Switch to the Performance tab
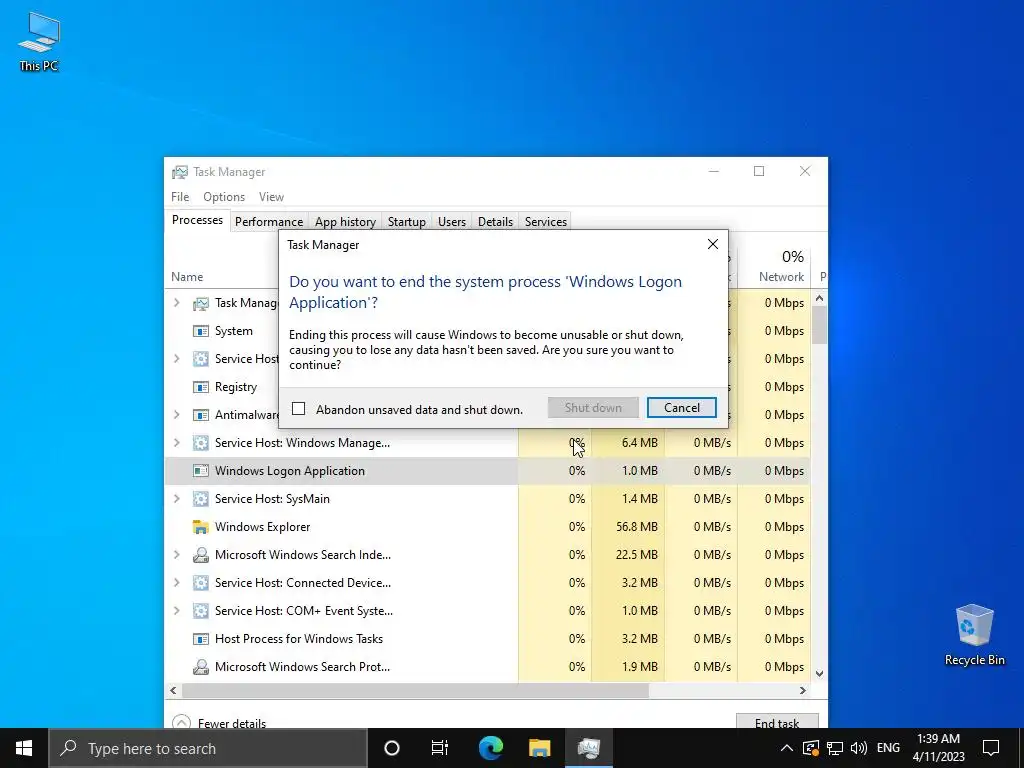1024x768 pixels. coord(268,221)
